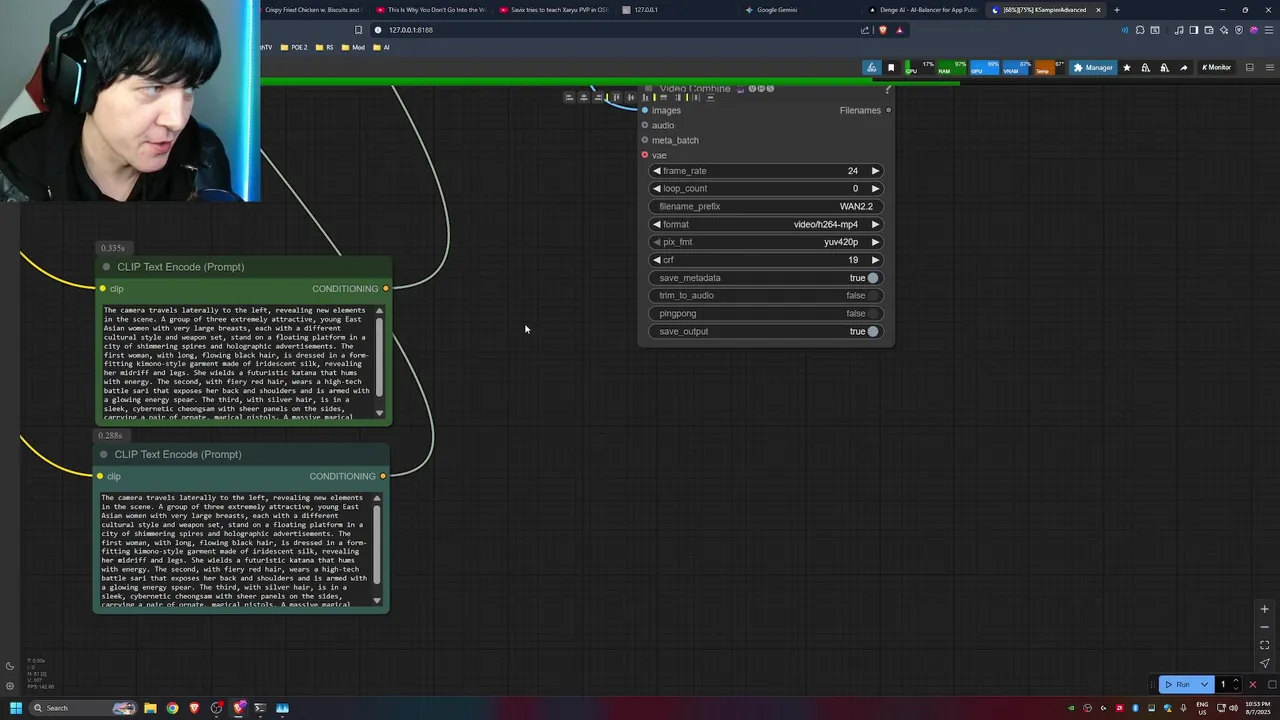Open the pix_fmt dropdown yuv420p
This screenshot has height=720, width=1280.
pyautogui.click(x=766, y=242)
